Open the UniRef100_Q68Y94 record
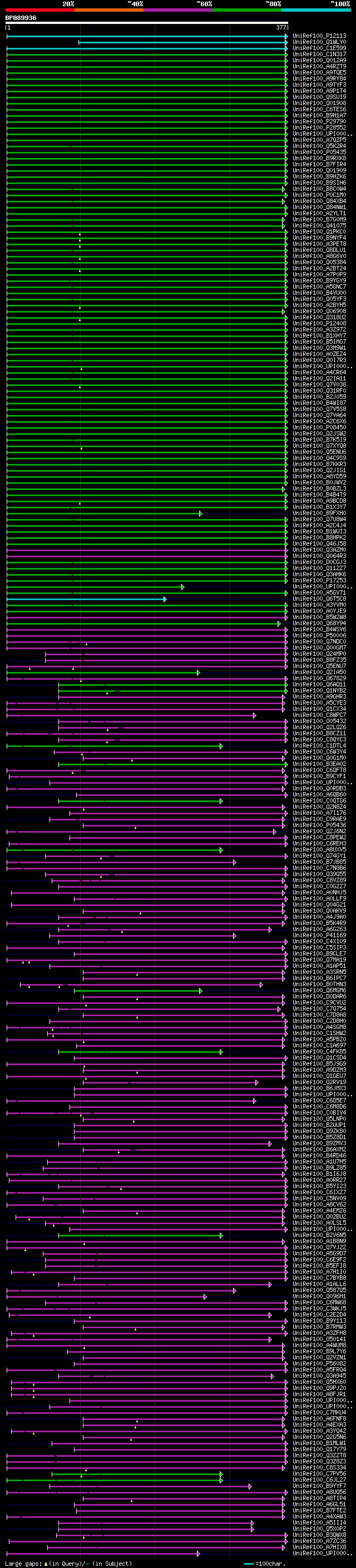The image size is (356, 1568). [319, 624]
